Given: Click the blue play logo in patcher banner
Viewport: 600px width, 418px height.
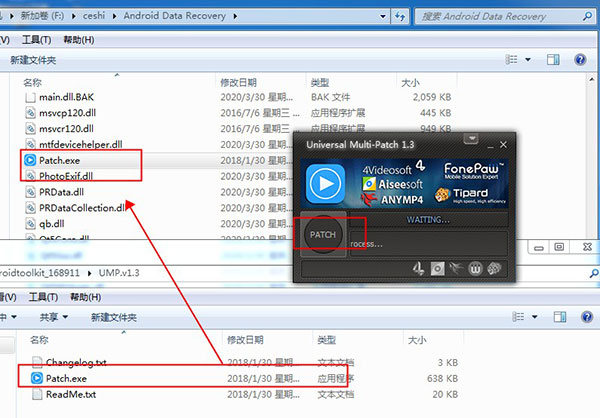Looking at the screenshot, I should [x=325, y=184].
